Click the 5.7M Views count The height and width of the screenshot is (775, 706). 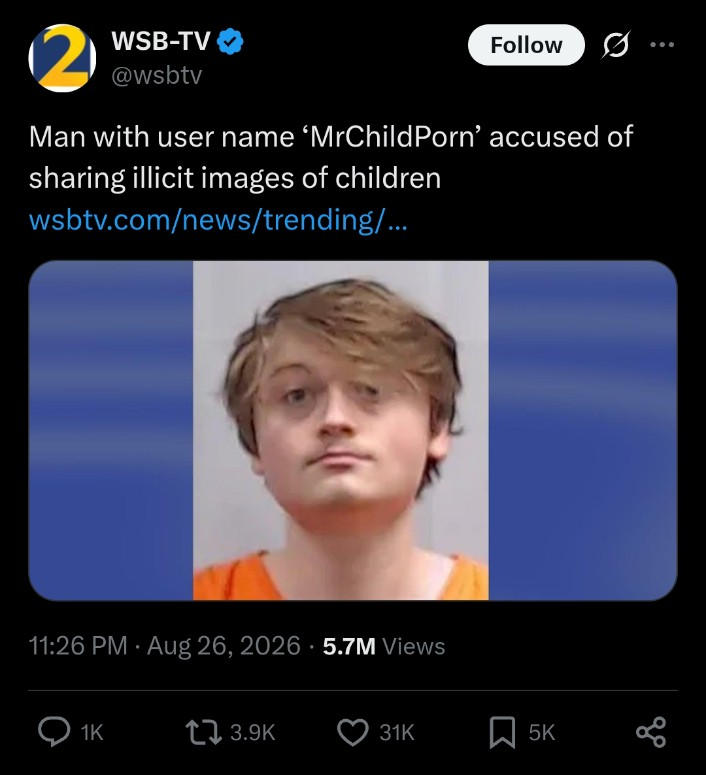(384, 646)
